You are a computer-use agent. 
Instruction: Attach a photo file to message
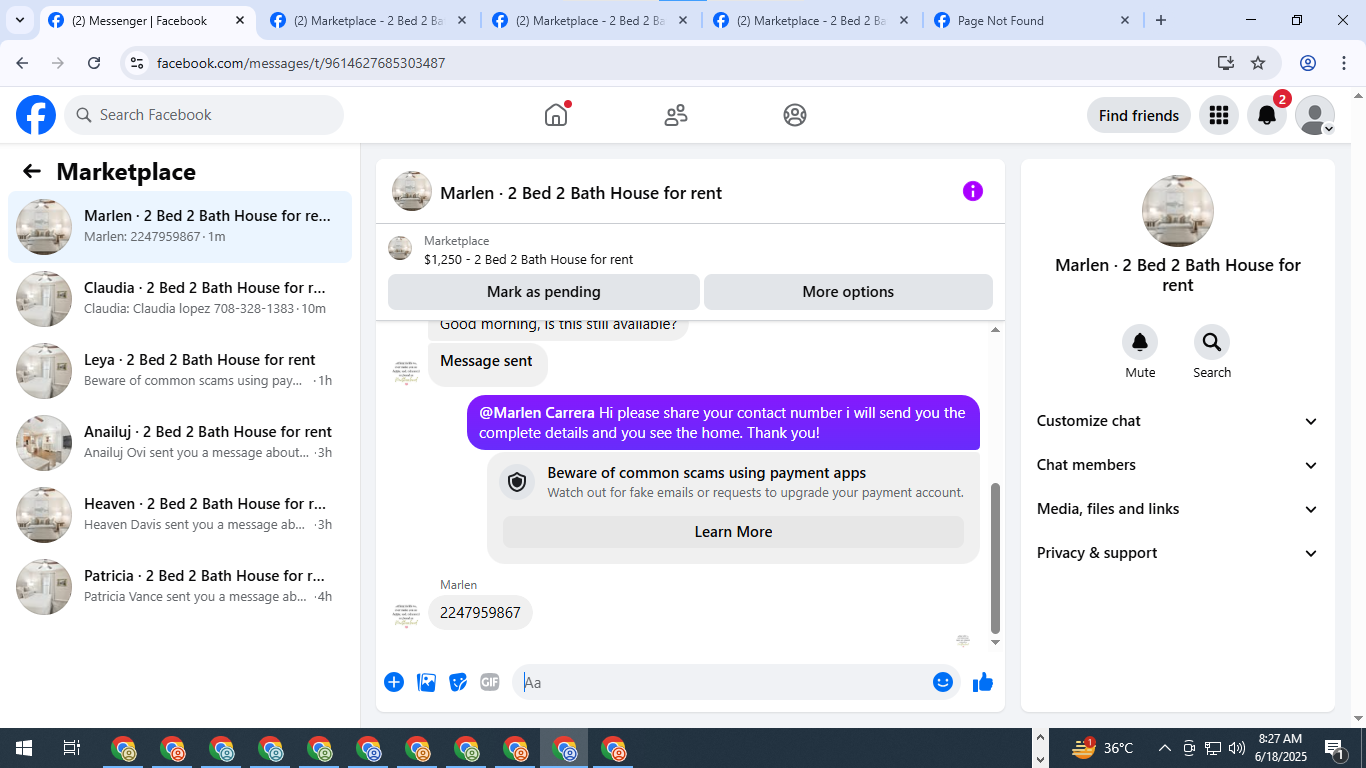click(426, 682)
